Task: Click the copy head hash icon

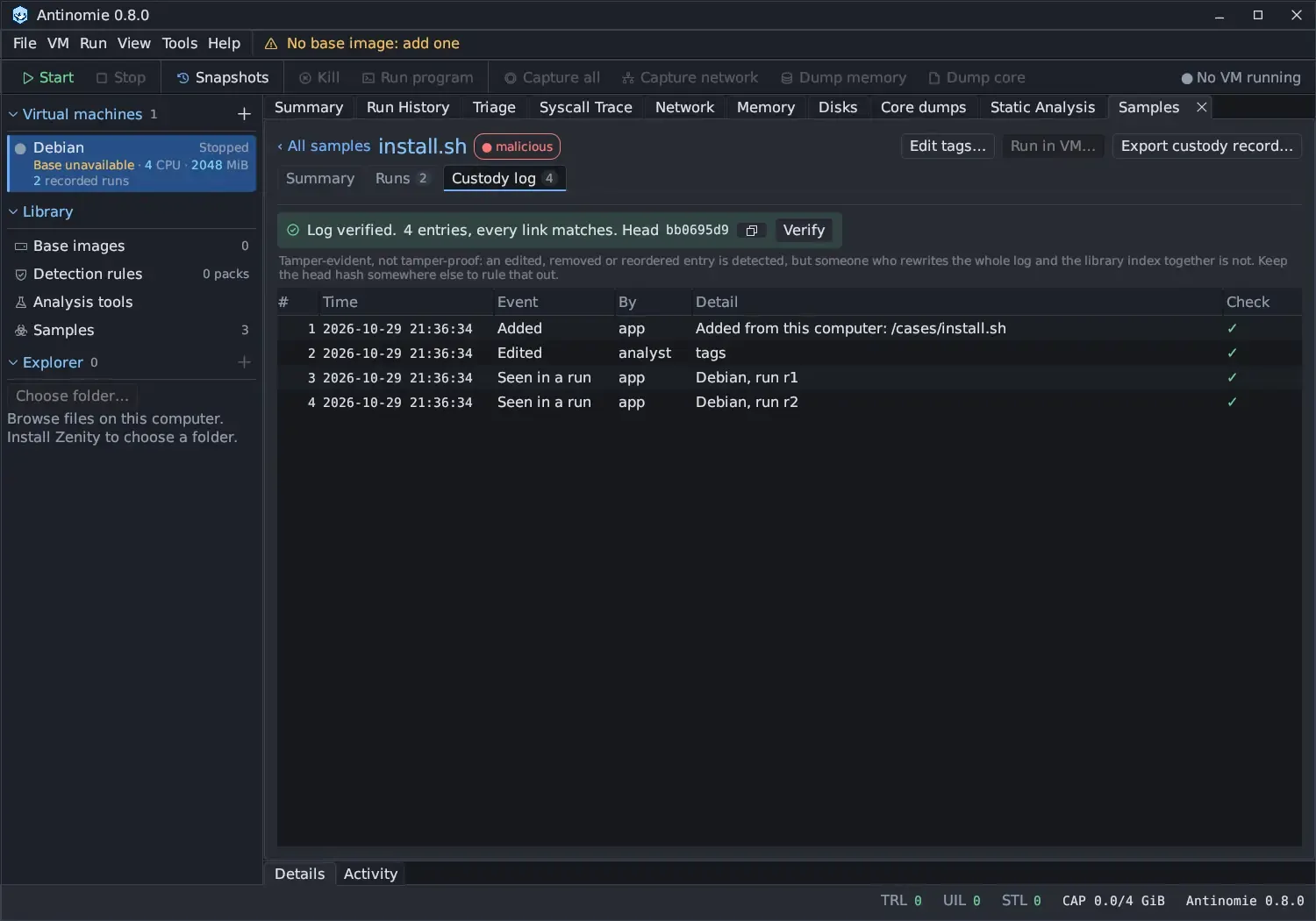Action: 752,231
